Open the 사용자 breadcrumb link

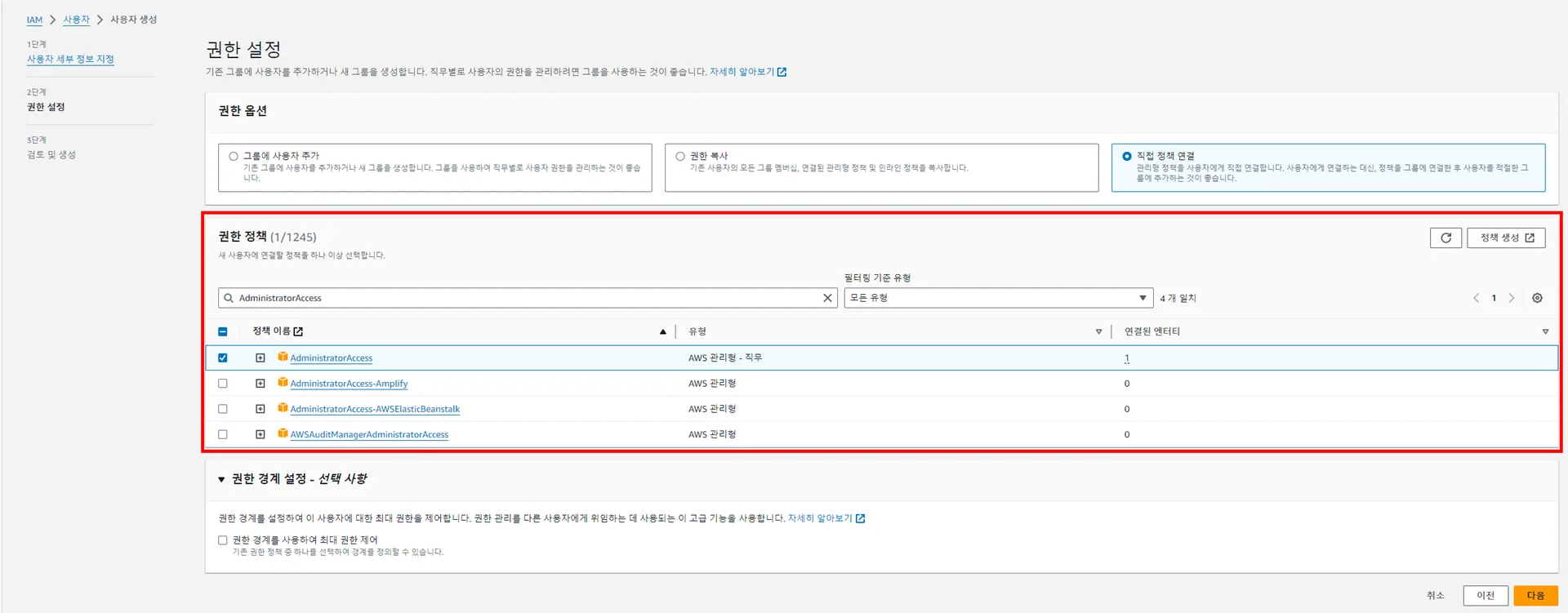coord(76,20)
